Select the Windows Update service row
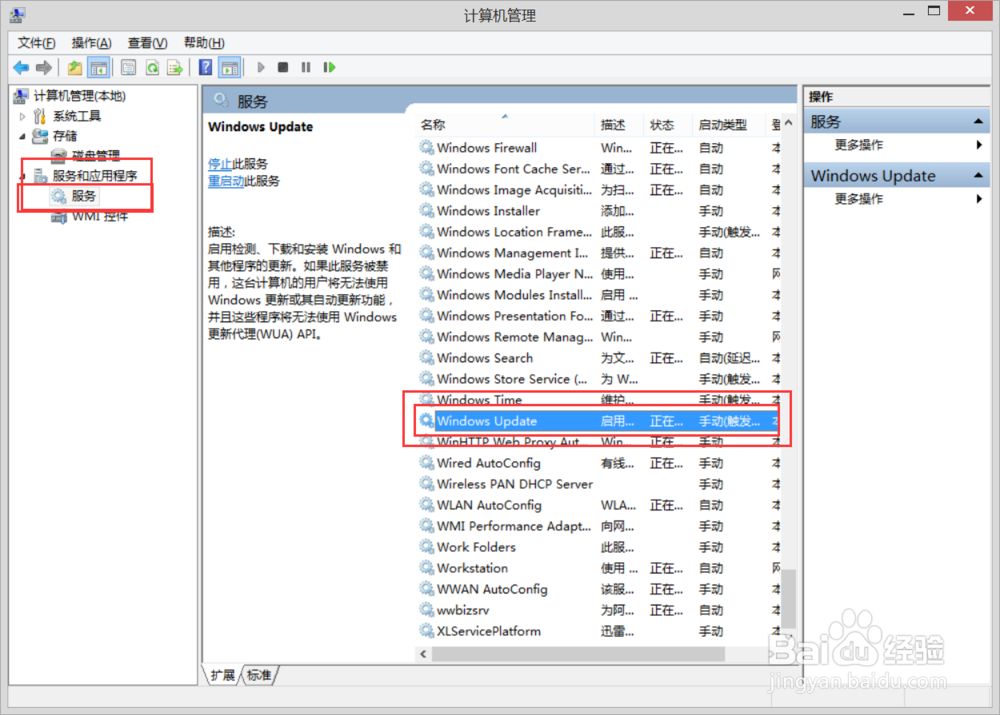Screen dimensions: 1000x715 point(598,421)
